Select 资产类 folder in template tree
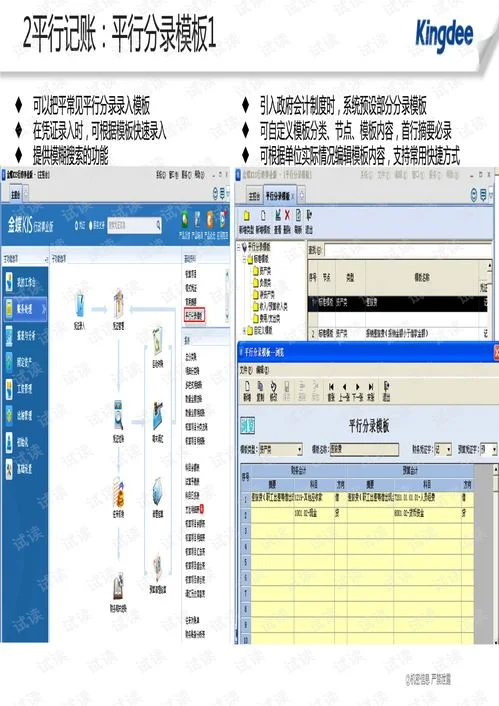 click(x=262, y=271)
